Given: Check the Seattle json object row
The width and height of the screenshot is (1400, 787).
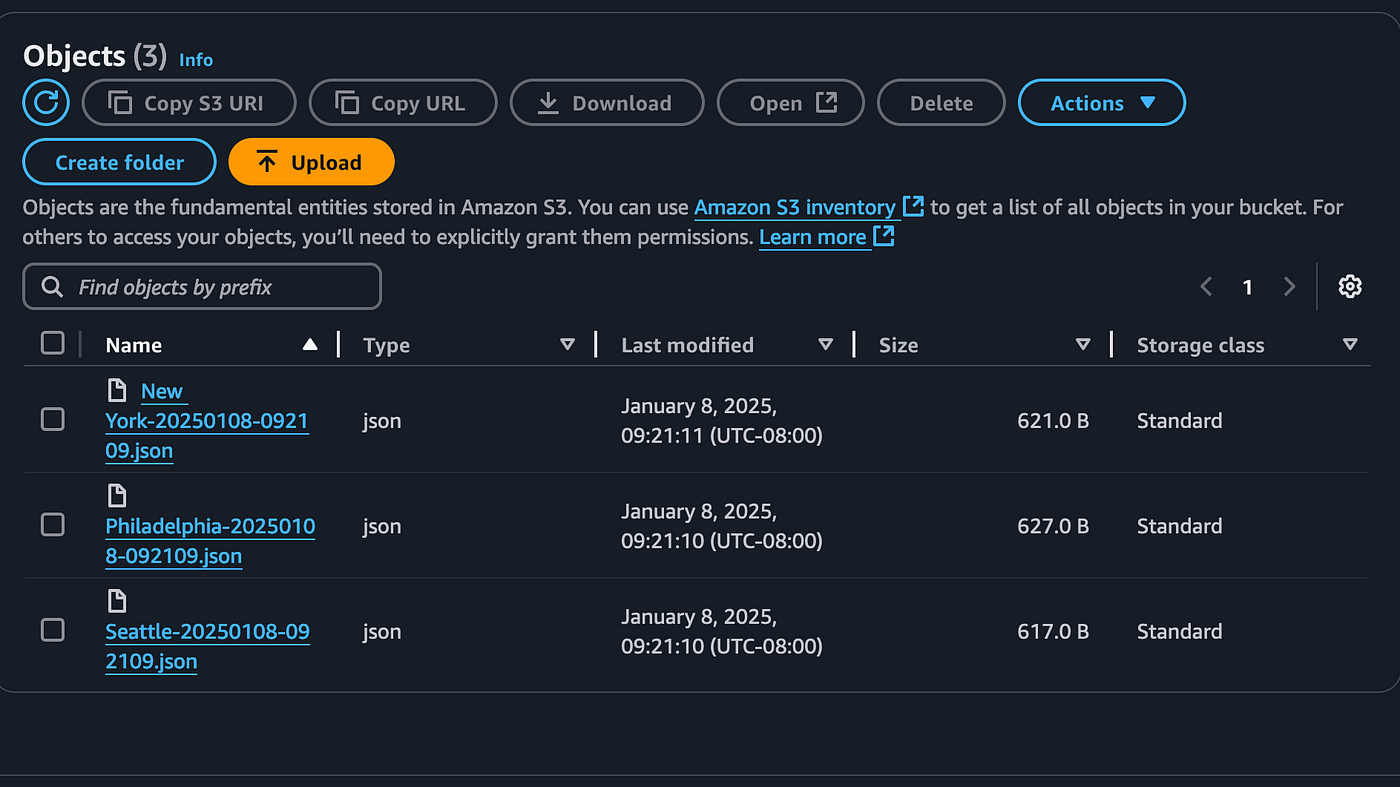Looking at the screenshot, I should (53, 630).
